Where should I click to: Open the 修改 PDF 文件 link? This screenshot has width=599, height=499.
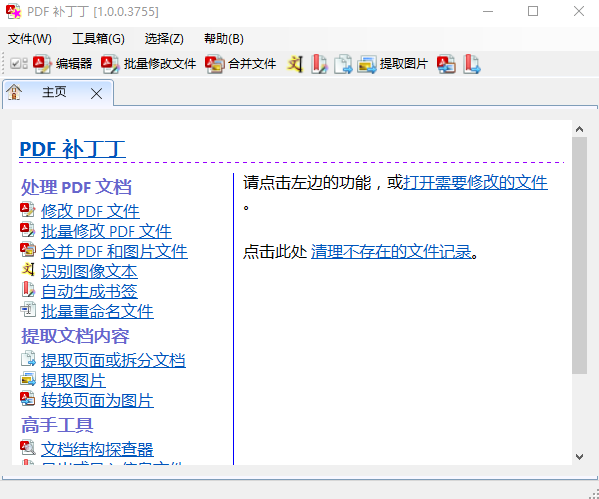pos(90,211)
